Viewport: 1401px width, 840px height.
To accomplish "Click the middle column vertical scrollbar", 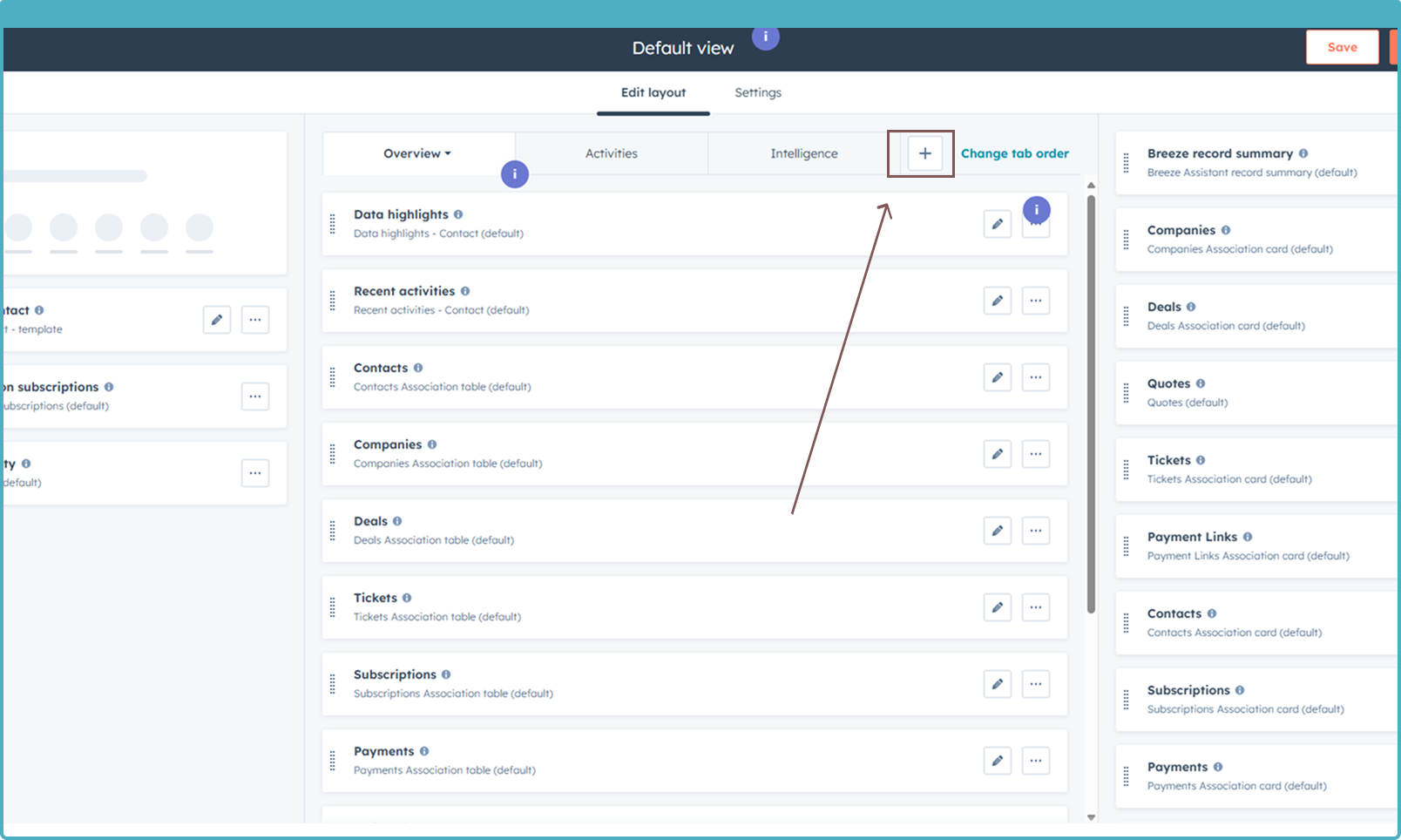I will coord(1091,401).
